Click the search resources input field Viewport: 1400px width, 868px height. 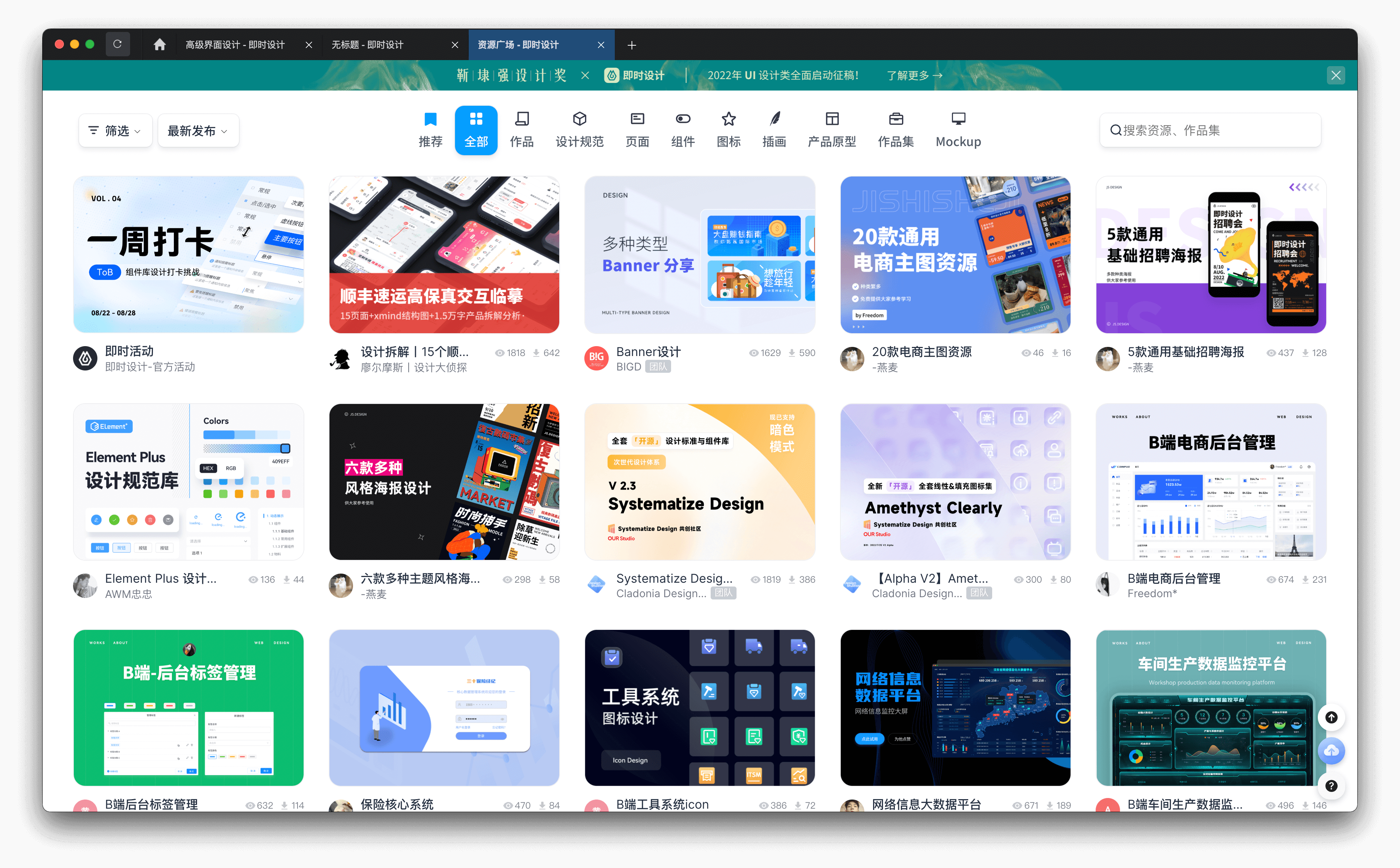pyautogui.click(x=1211, y=131)
